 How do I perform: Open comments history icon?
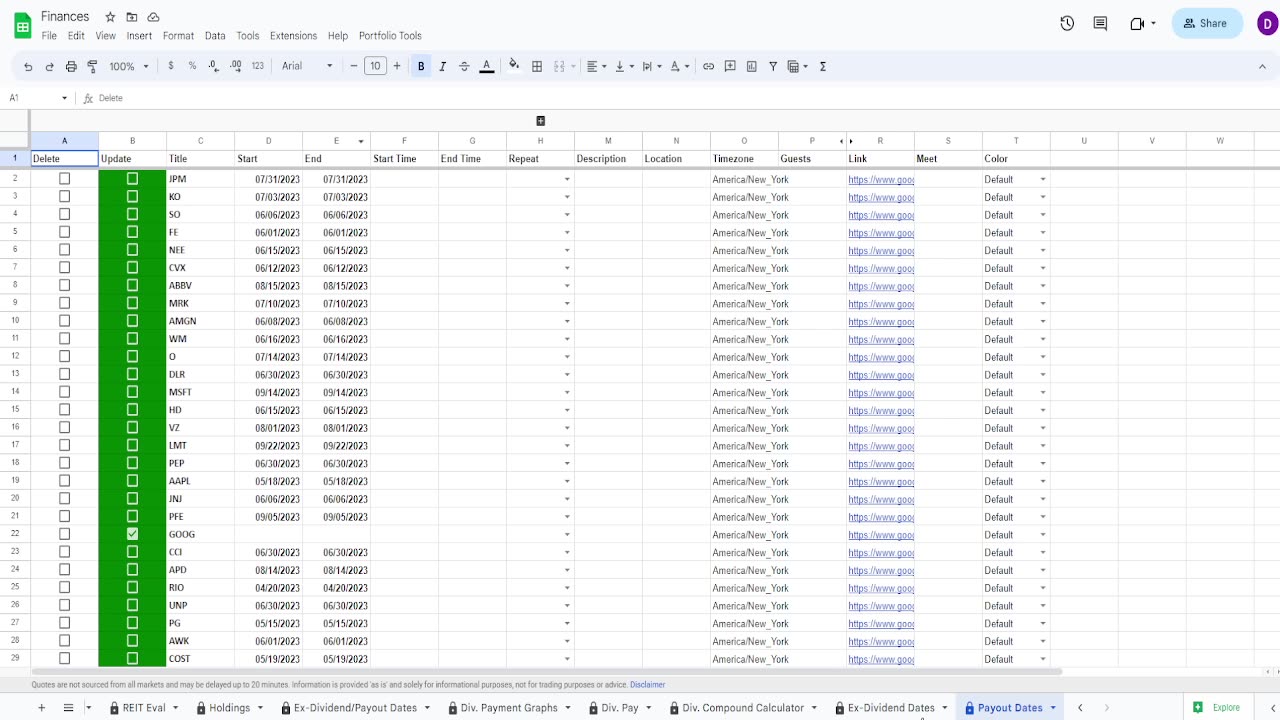tap(1100, 23)
